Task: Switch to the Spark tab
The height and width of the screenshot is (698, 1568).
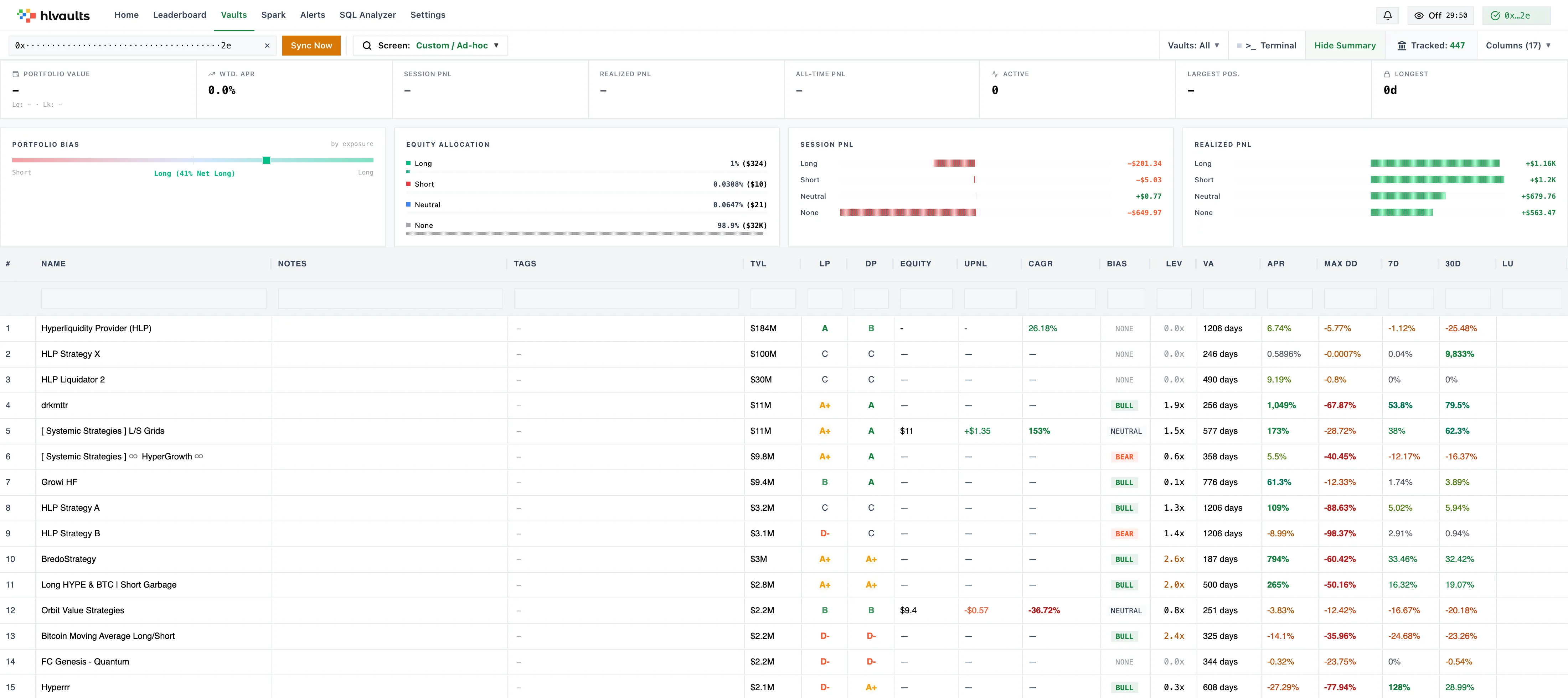Action: (x=273, y=15)
